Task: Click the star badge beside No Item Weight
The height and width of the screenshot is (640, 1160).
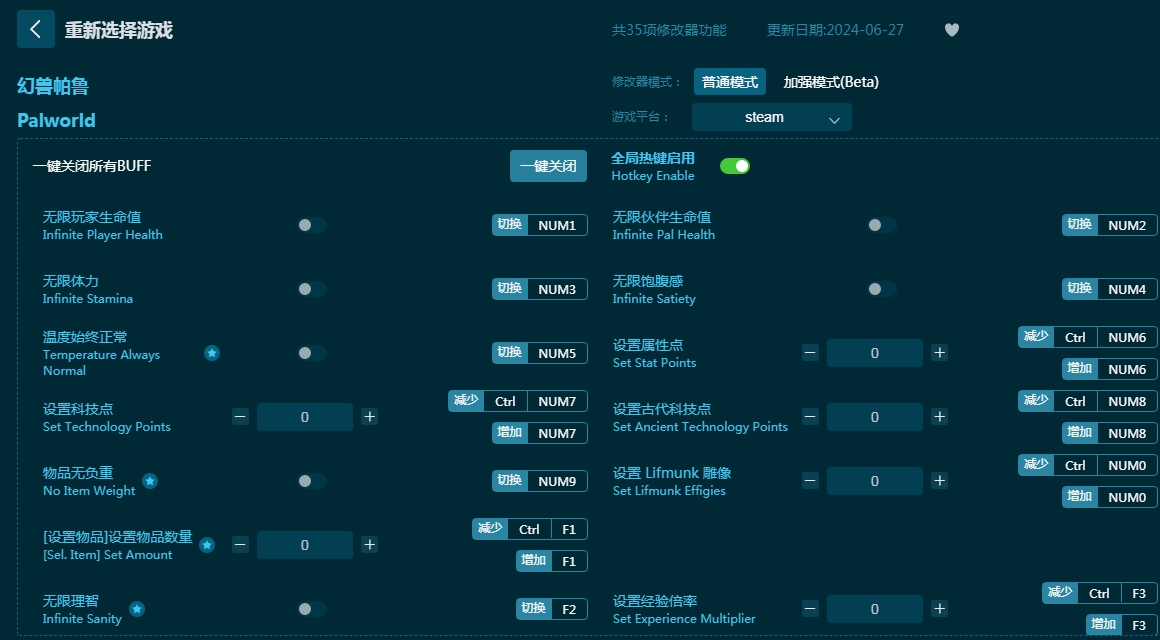Action: point(149,481)
